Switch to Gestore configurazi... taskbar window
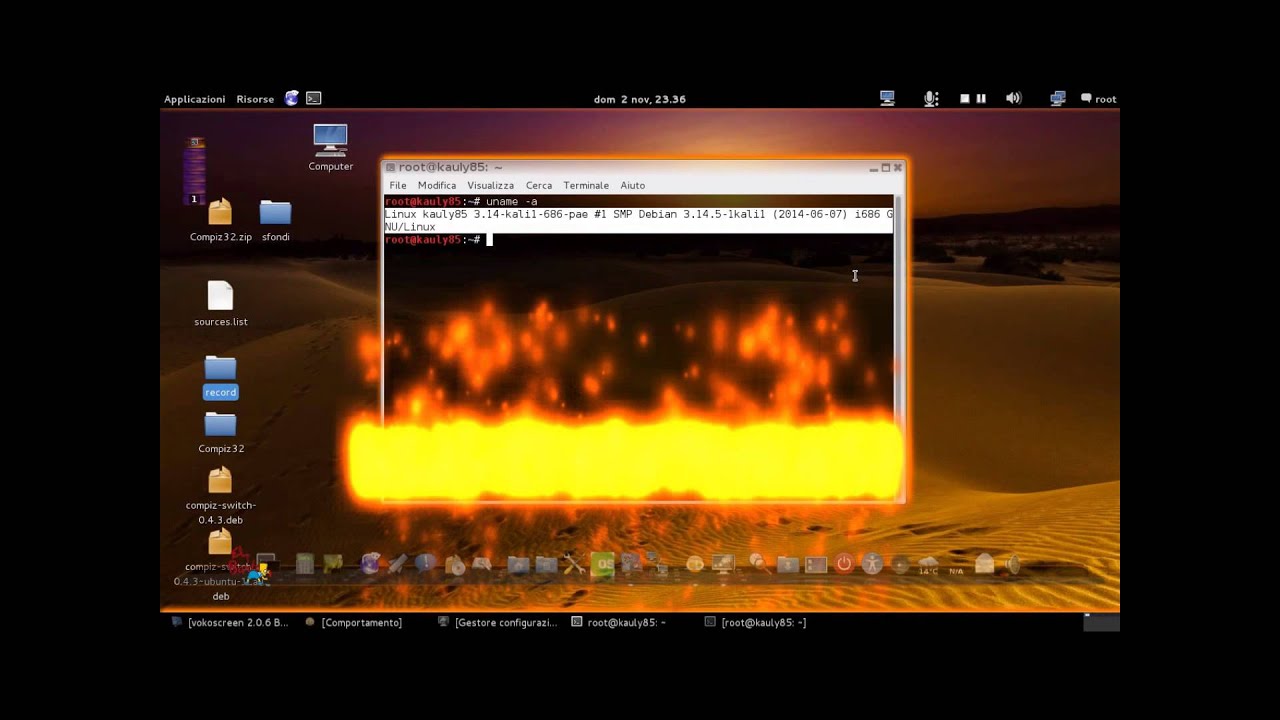The width and height of the screenshot is (1280, 720). click(x=497, y=622)
